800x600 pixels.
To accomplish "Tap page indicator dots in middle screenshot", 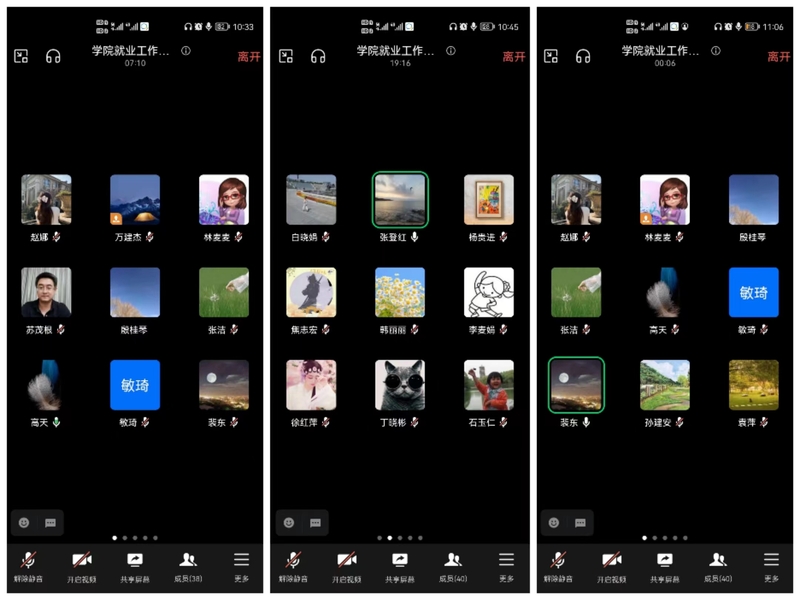I will [x=399, y=538].
